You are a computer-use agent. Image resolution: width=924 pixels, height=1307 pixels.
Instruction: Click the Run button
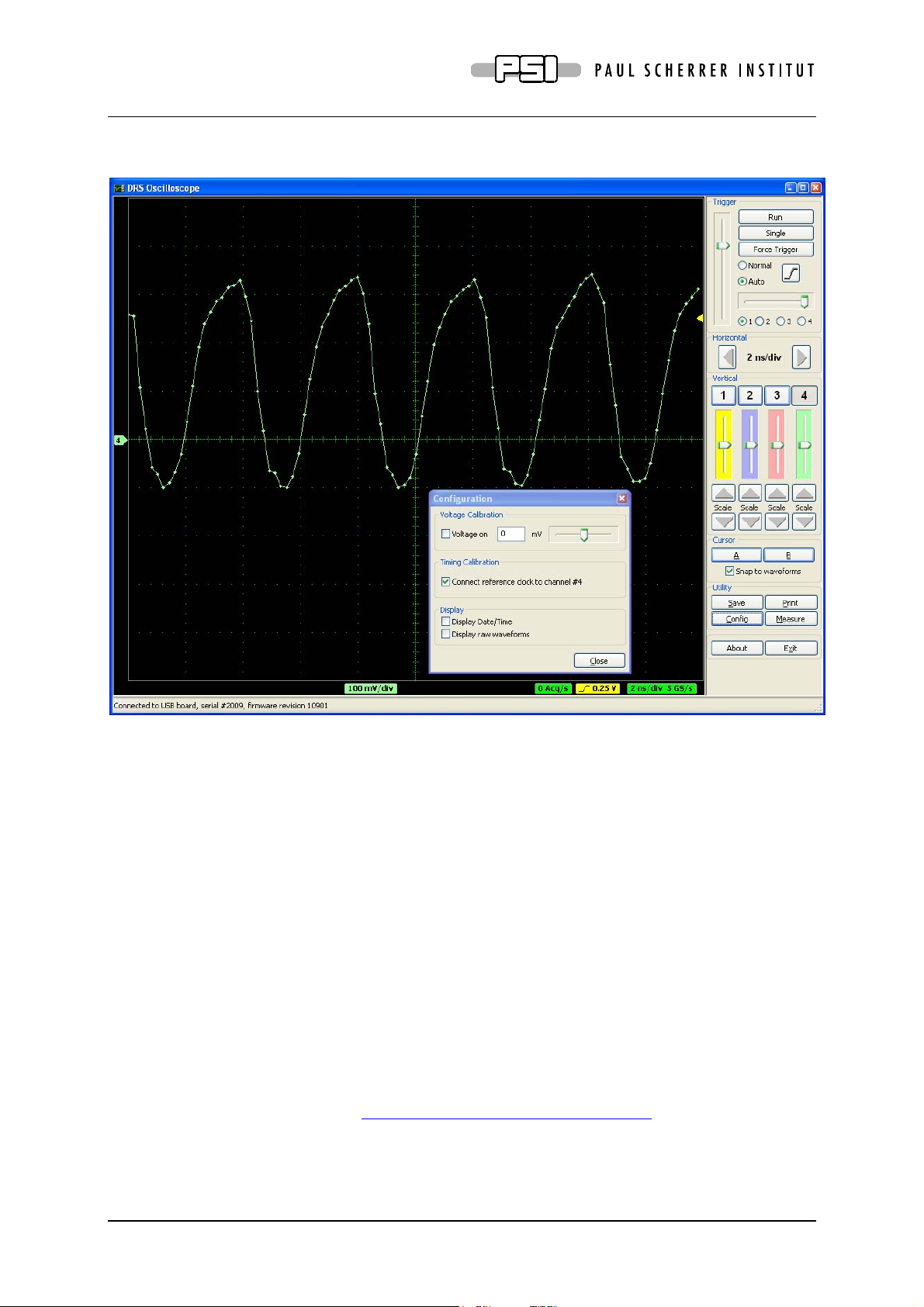[776, 217]
